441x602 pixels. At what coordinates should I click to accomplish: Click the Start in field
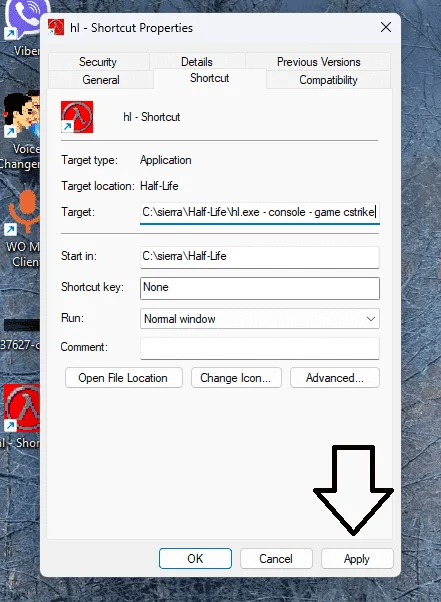260,257
